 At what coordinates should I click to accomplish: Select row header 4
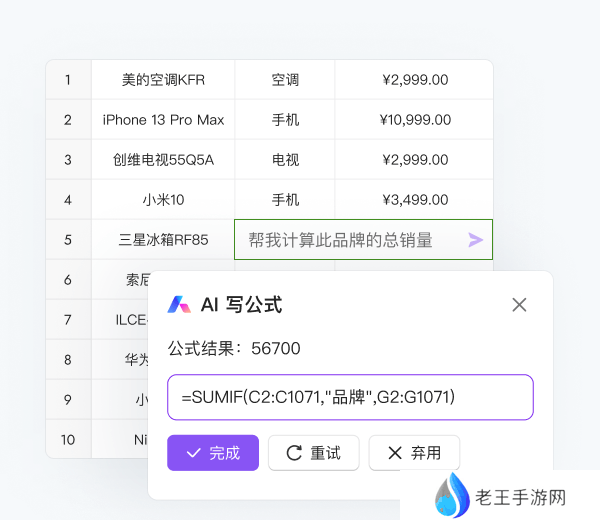pos(68,200)
